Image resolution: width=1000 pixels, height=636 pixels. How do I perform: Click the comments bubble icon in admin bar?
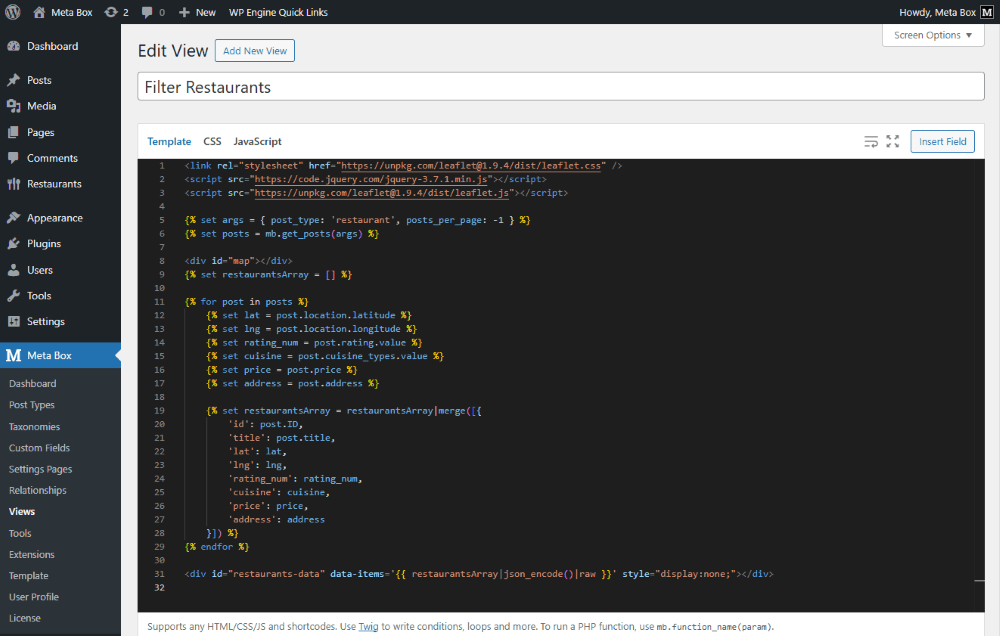tap(148, 12)
